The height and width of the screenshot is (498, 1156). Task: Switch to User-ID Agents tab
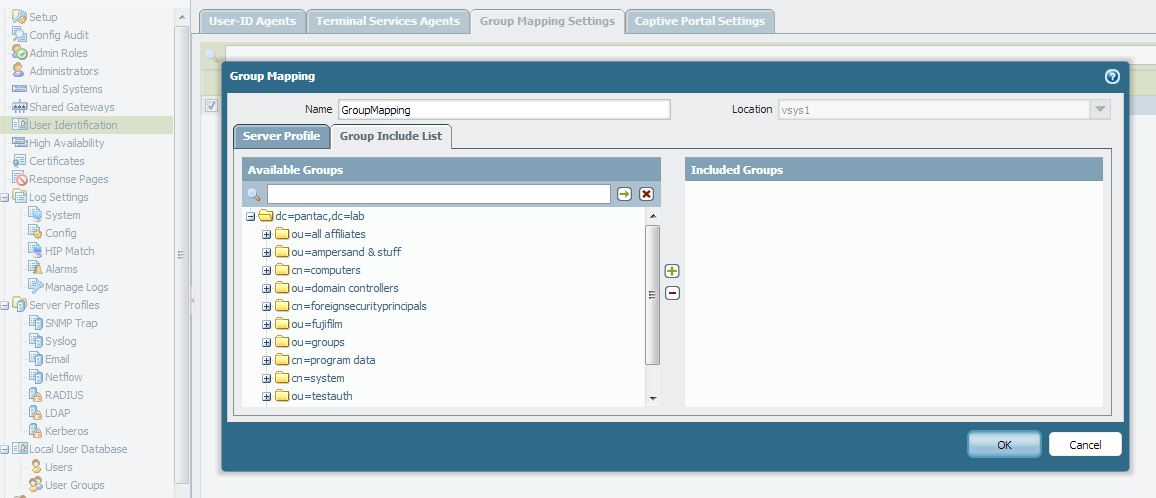252,21
